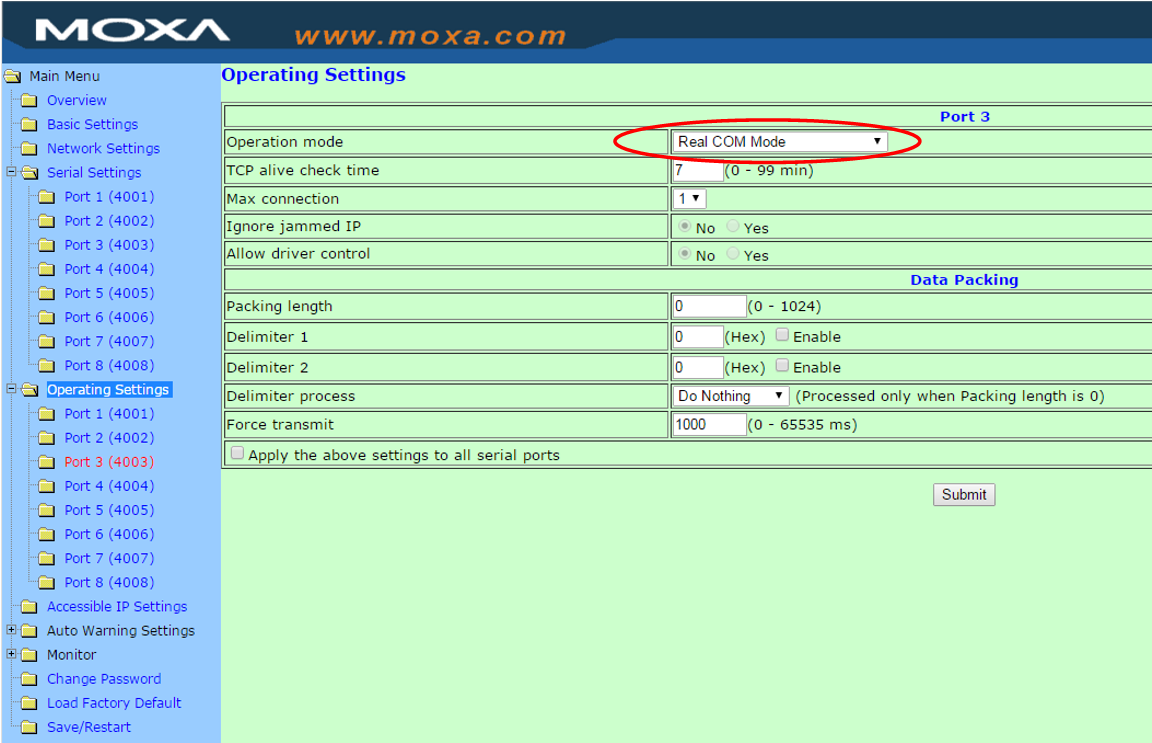Click the Change Password folder icon
This screenshot has width=1152, height=743.
coord(29,679)
